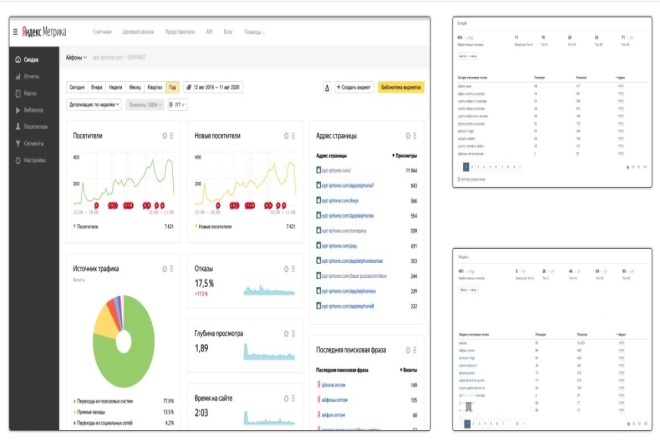Screen dimensions: 660x440
Task: Click the Библиотека виджетов yellow button
Action: 401,87
